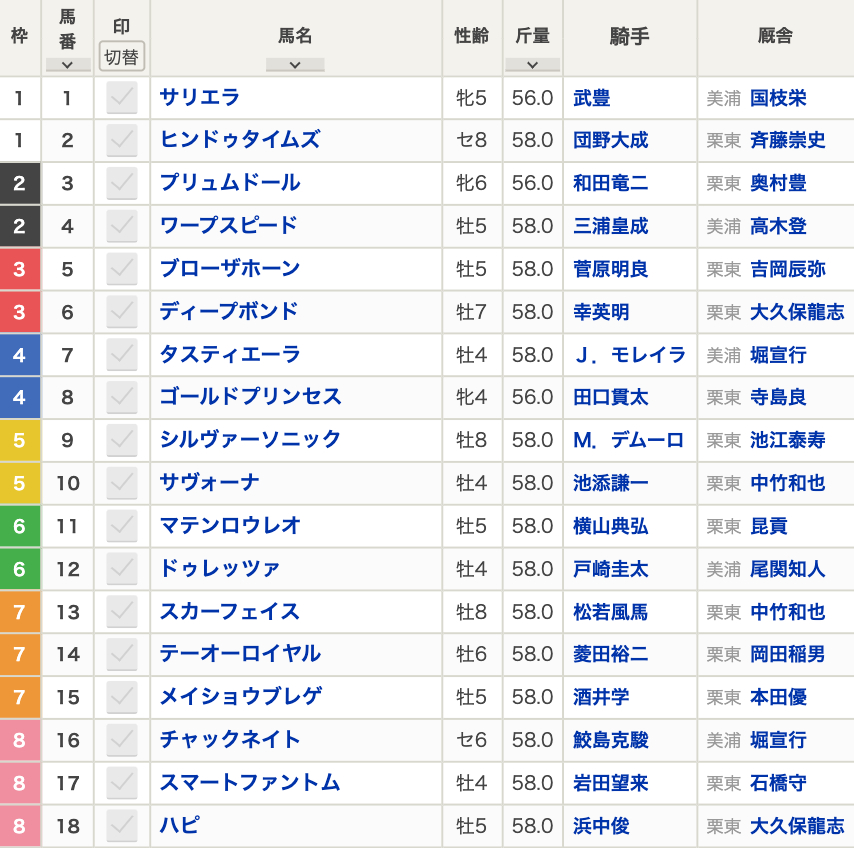Click the 切替 button under 印
Image resolution: width=854 pixels, height=848 pixels.
click(x=121, y=57)
